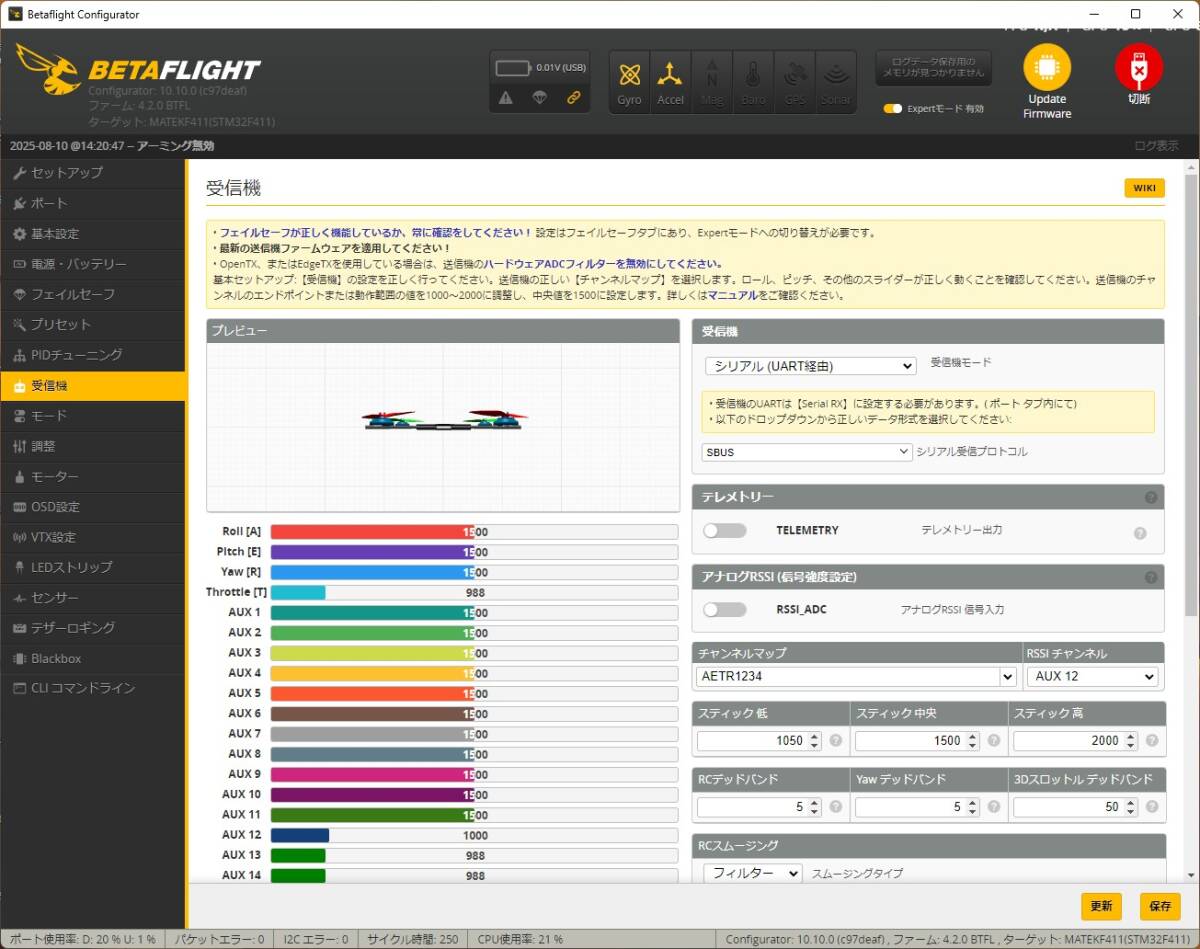Open the プリセット tab
Viewport: 1200px width, 949px height.
[93, 325]
